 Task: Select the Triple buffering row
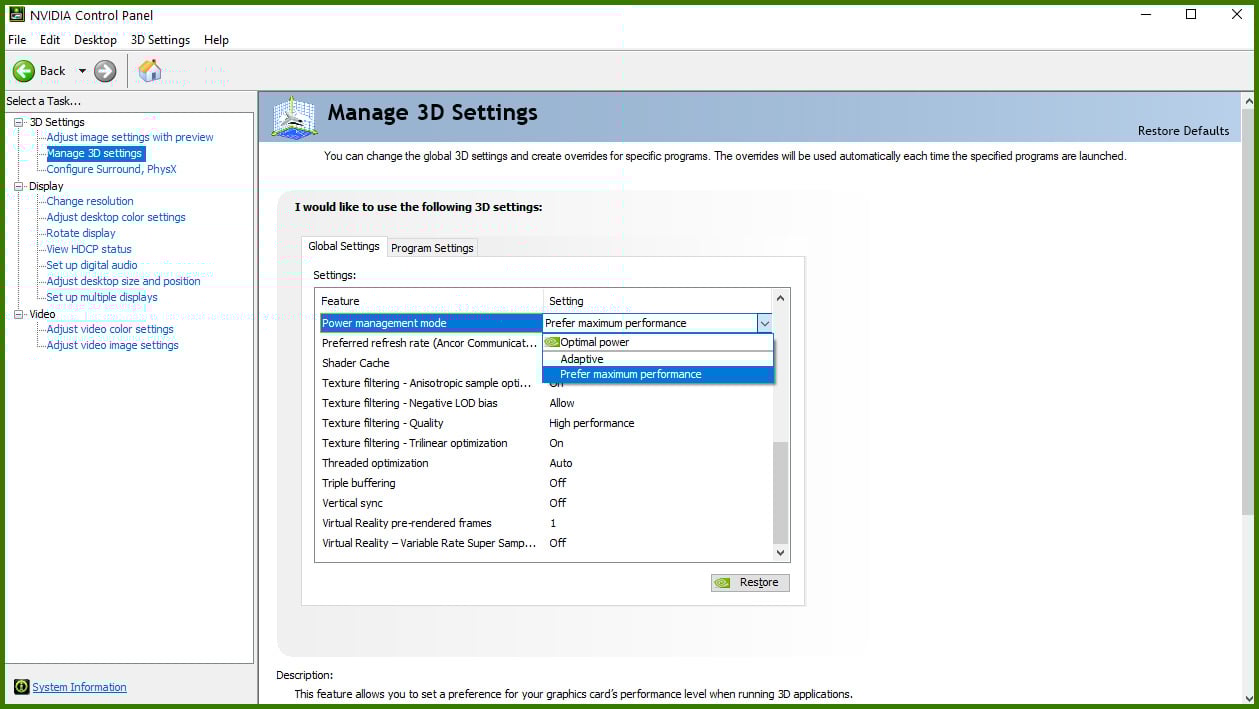point(545,483)
